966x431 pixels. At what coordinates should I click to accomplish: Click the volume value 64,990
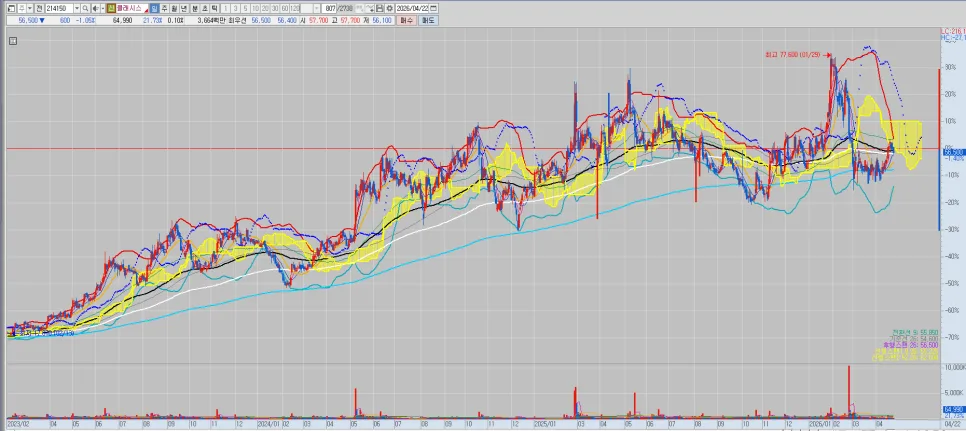pos(122,20)
